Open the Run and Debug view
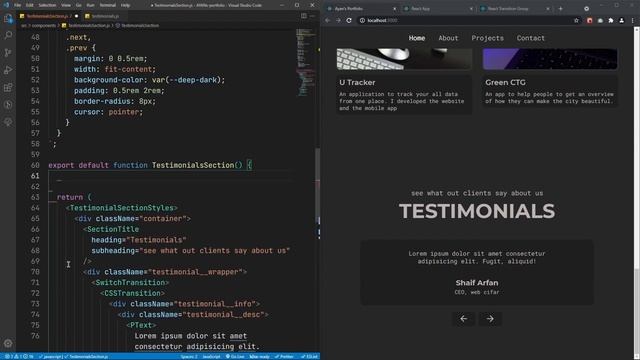640x360 pixels. (8, 70)
